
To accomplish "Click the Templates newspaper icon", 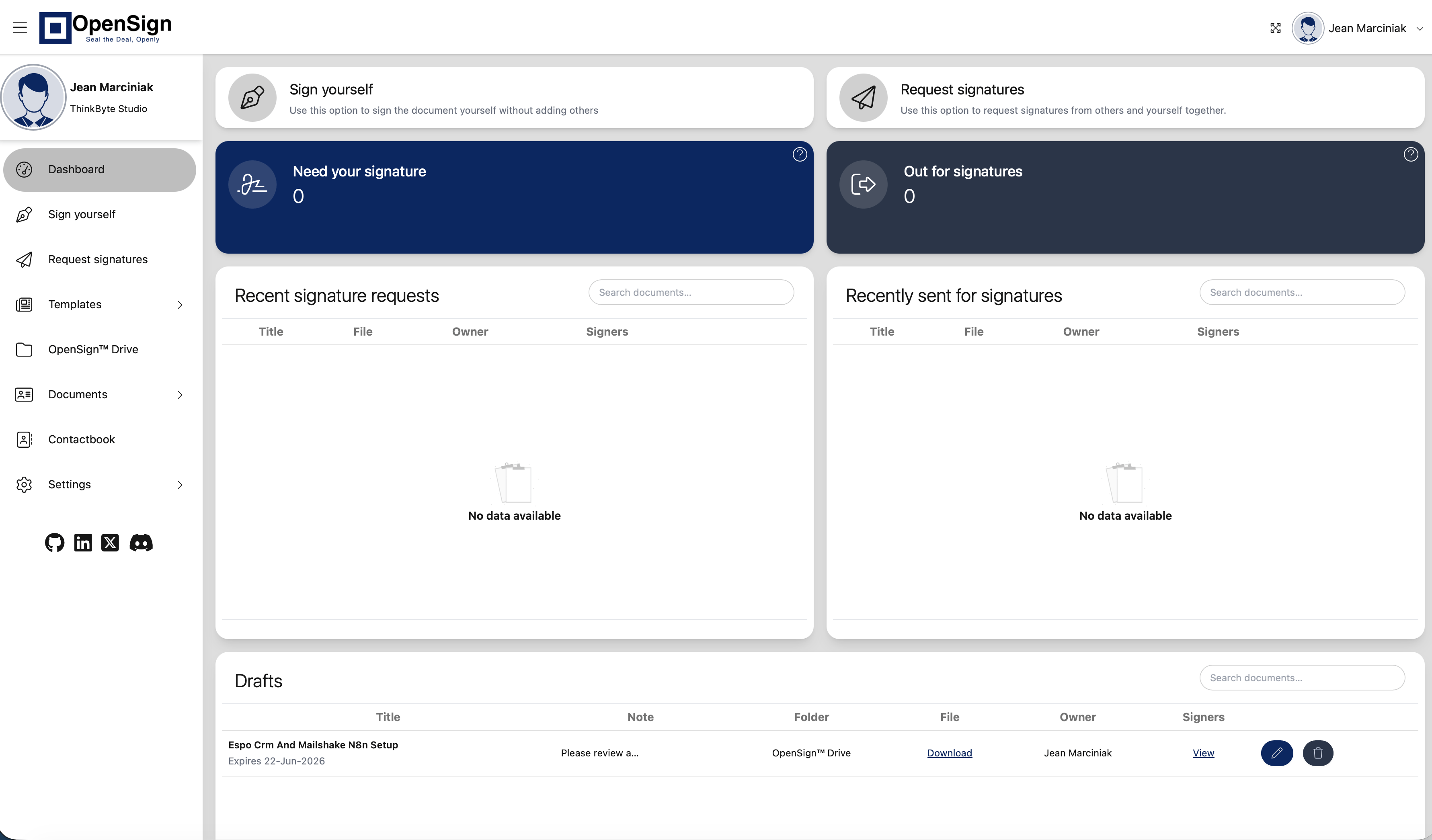I will (24, 304).
